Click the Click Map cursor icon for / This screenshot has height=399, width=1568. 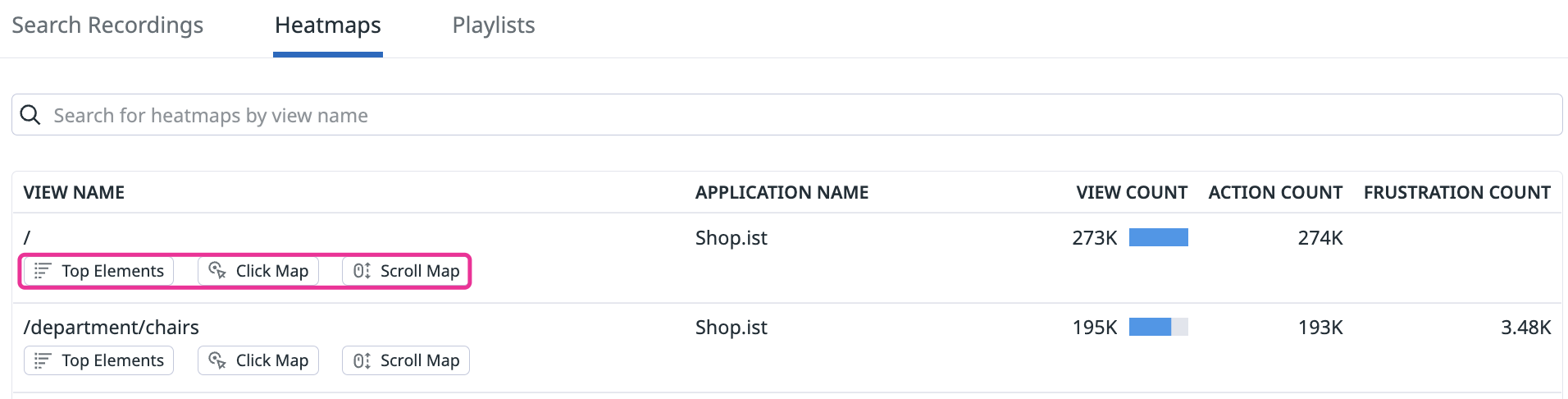pyautogui.click(x=217, y=271)
